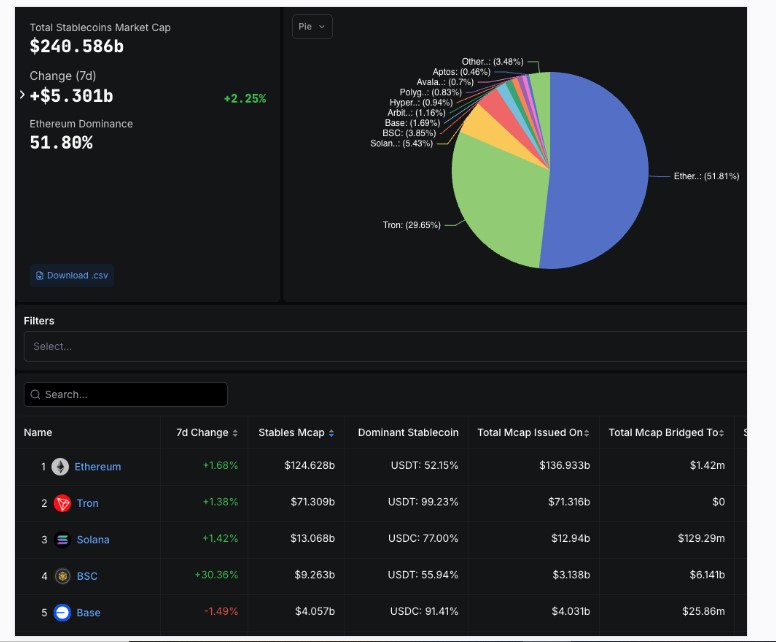Click the Solan..: (5.43%) pie label

401,144
